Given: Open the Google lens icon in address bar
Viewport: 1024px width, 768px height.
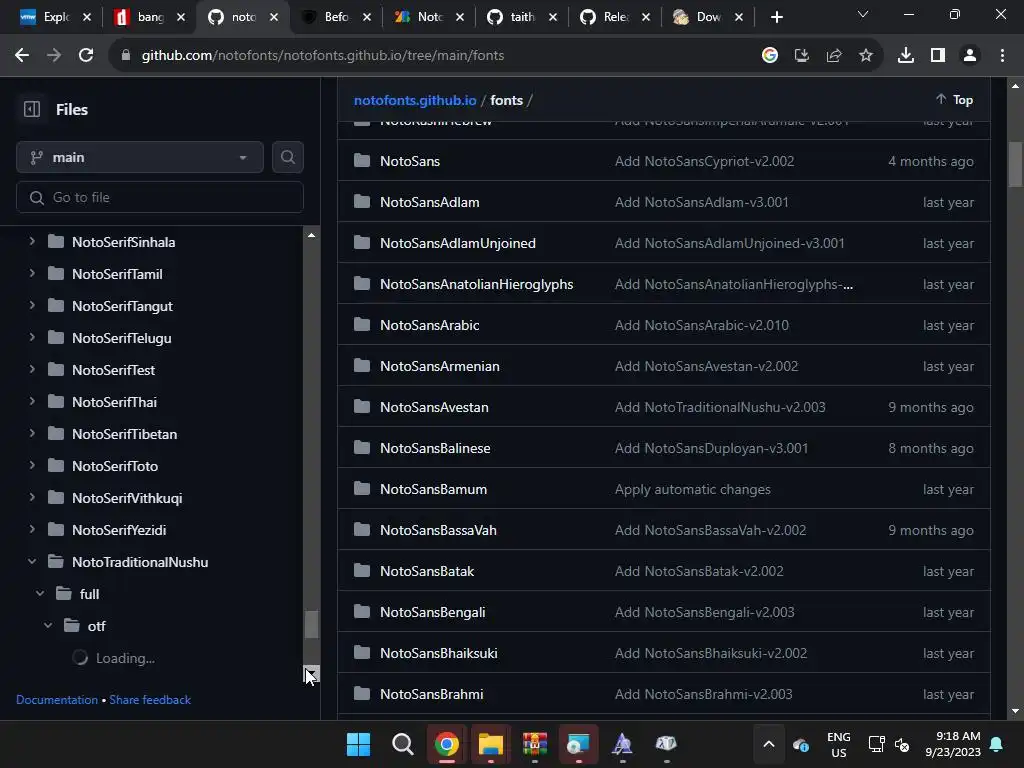Looking at the screenshot, I should pyautogui.click(x=770, y=56).
